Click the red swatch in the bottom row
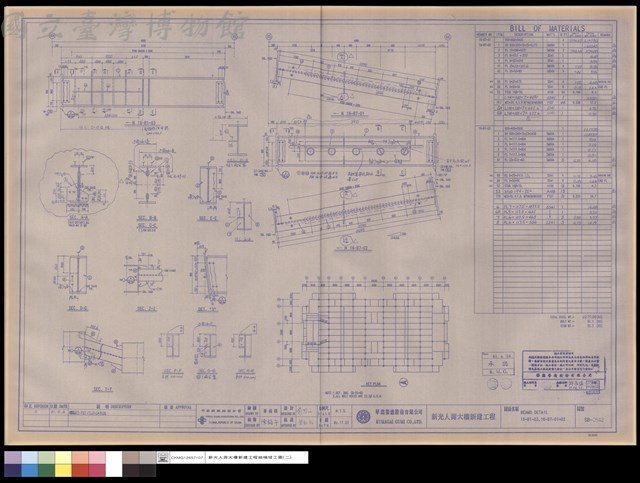Screen dimensions: 640x483 coord(80,470)
